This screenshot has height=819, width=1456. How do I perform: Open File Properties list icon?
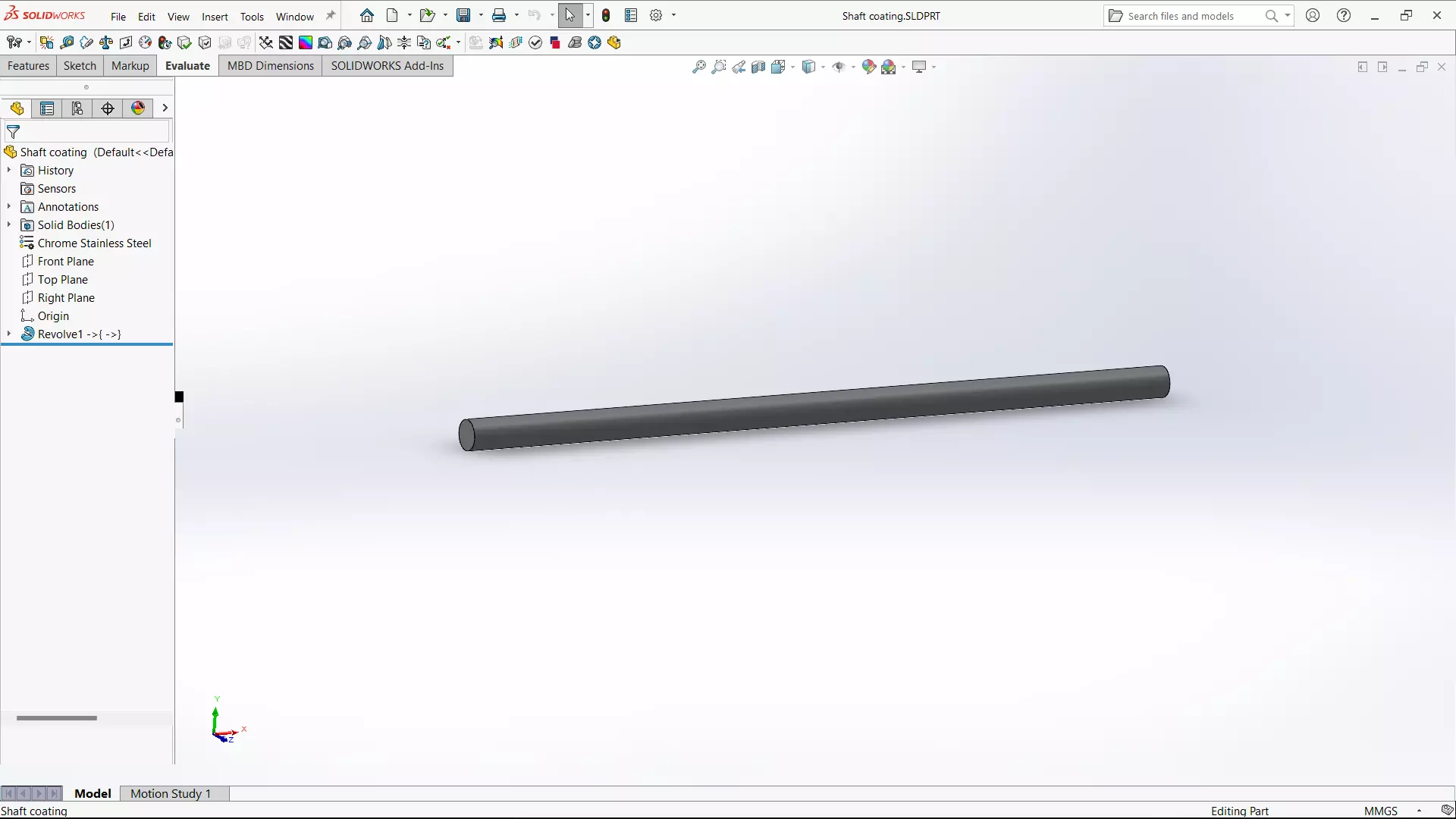(x=631, y=15)
